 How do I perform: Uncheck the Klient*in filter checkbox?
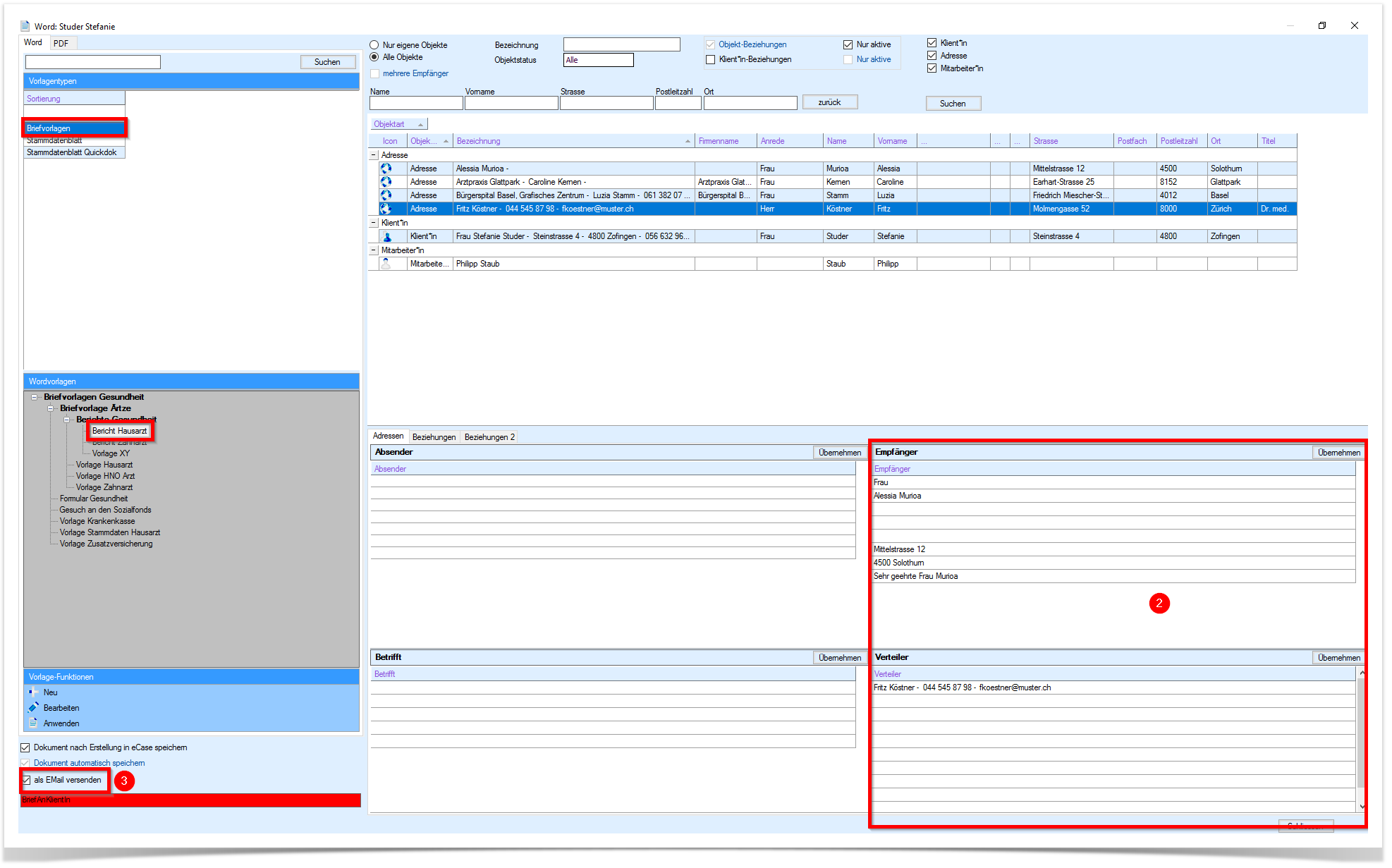click(932, 43)
